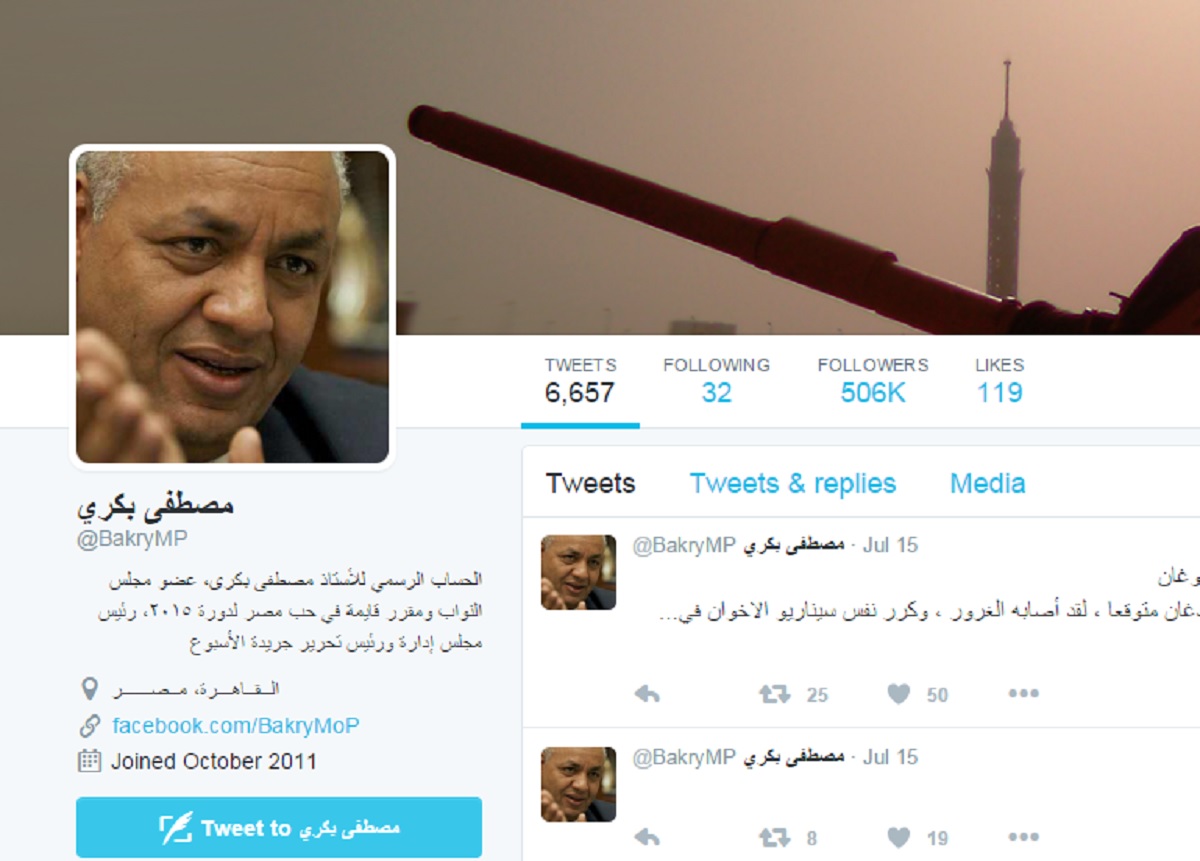
Task: Open the Media tab
Action: click(x=987, y=484)
